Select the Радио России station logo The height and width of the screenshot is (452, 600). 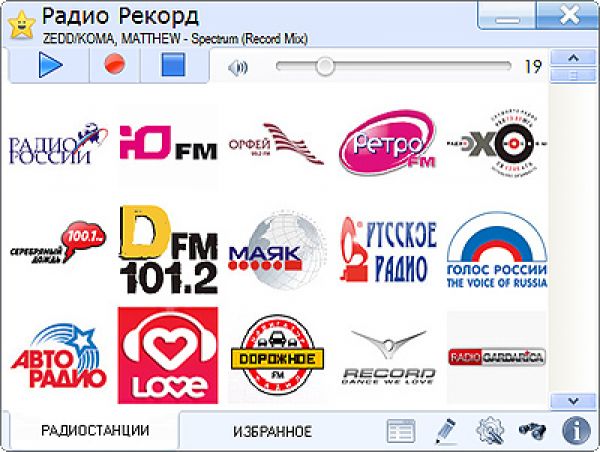tap(58, 146)
